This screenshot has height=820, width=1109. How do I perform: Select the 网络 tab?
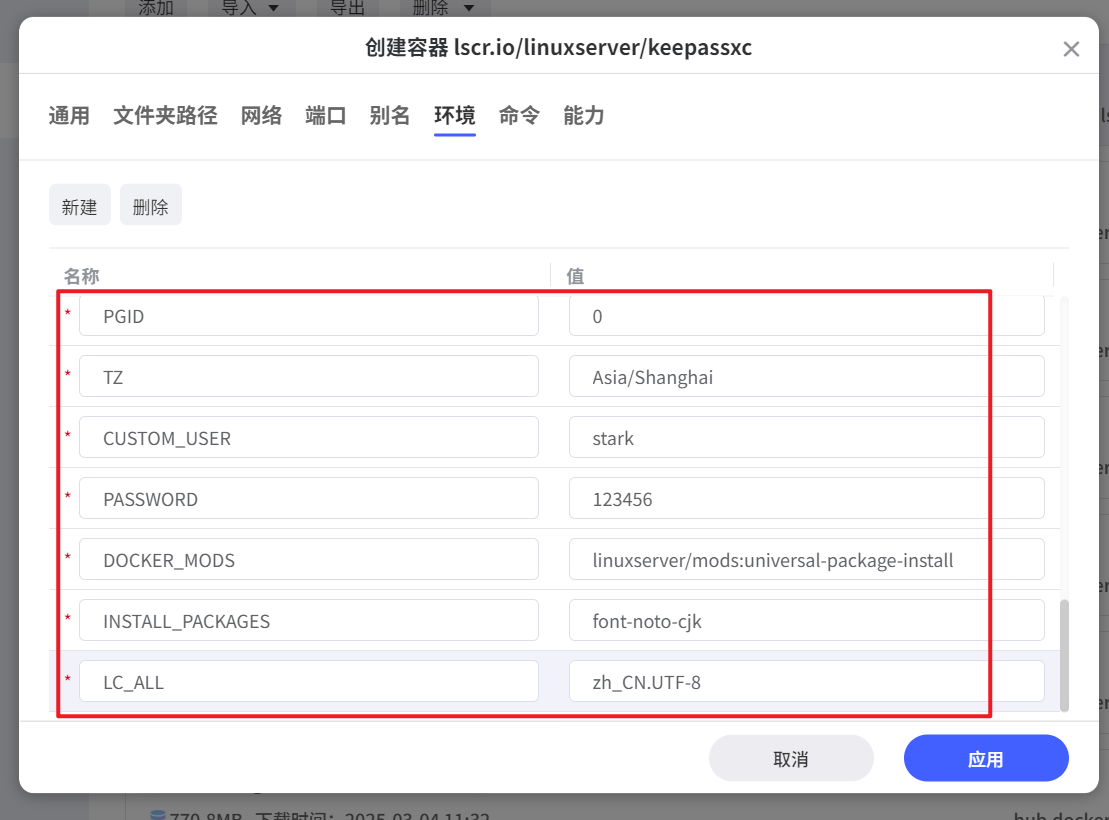[261, 115]
